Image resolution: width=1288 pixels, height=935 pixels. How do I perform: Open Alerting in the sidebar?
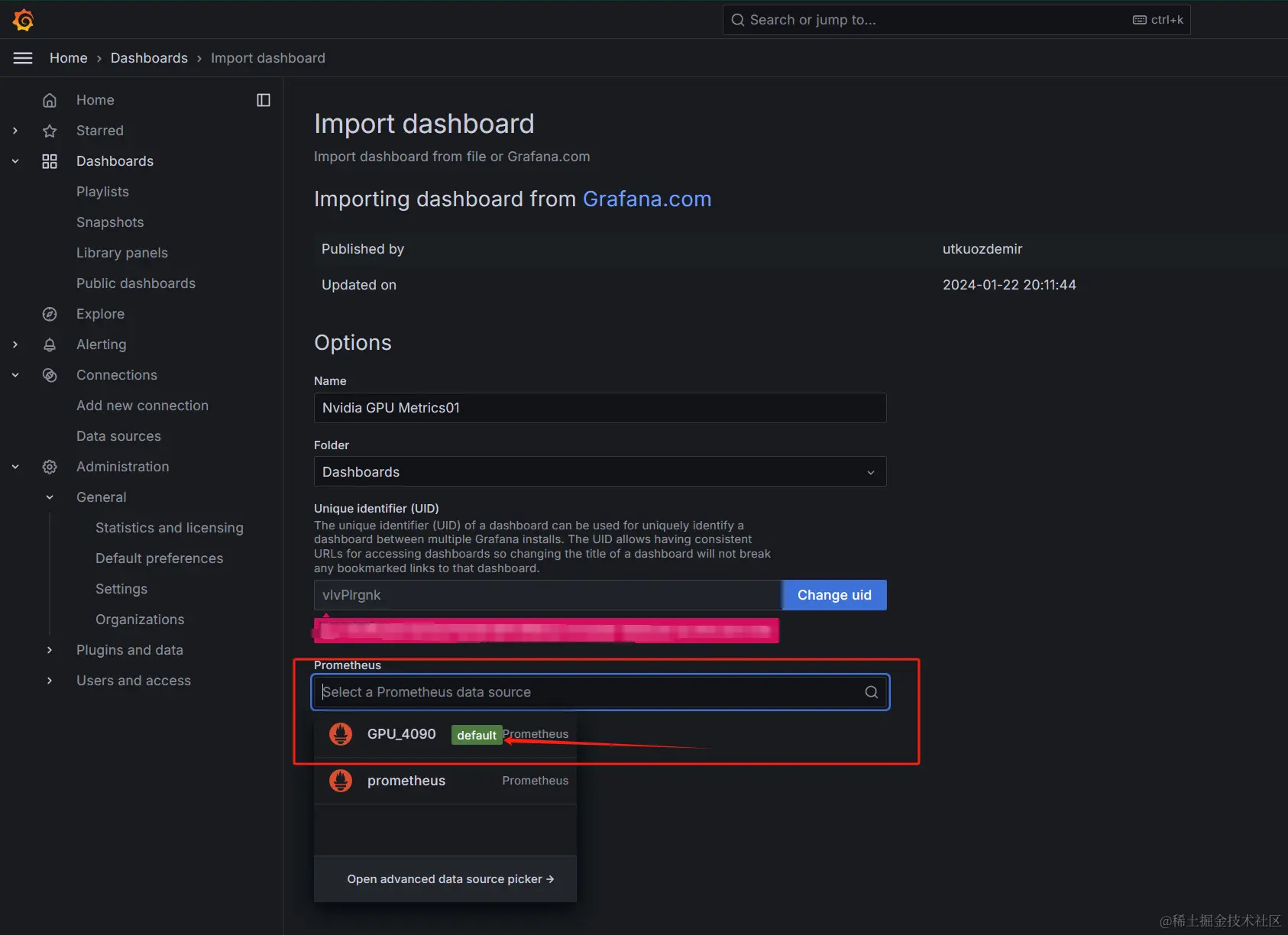102,345
